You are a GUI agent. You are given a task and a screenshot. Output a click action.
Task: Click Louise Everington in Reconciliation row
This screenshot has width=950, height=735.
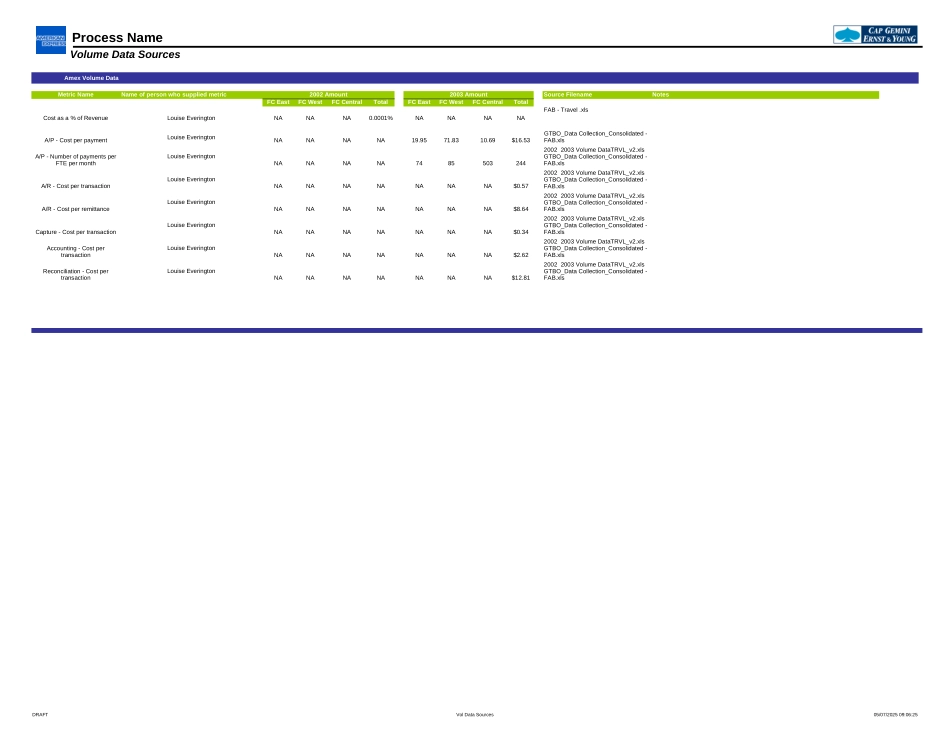[x=191, y=271]
